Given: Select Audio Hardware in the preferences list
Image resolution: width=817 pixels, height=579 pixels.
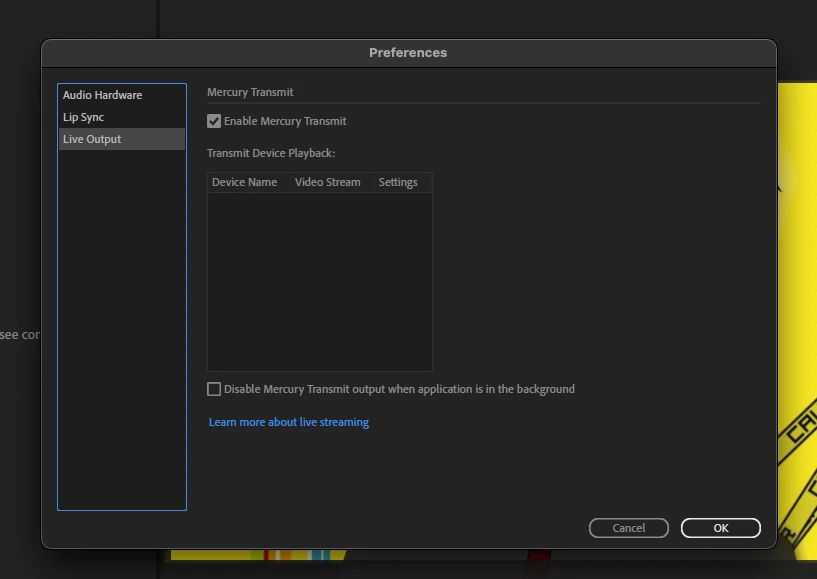Looking at the screenshot, I should tap(121, 95).
